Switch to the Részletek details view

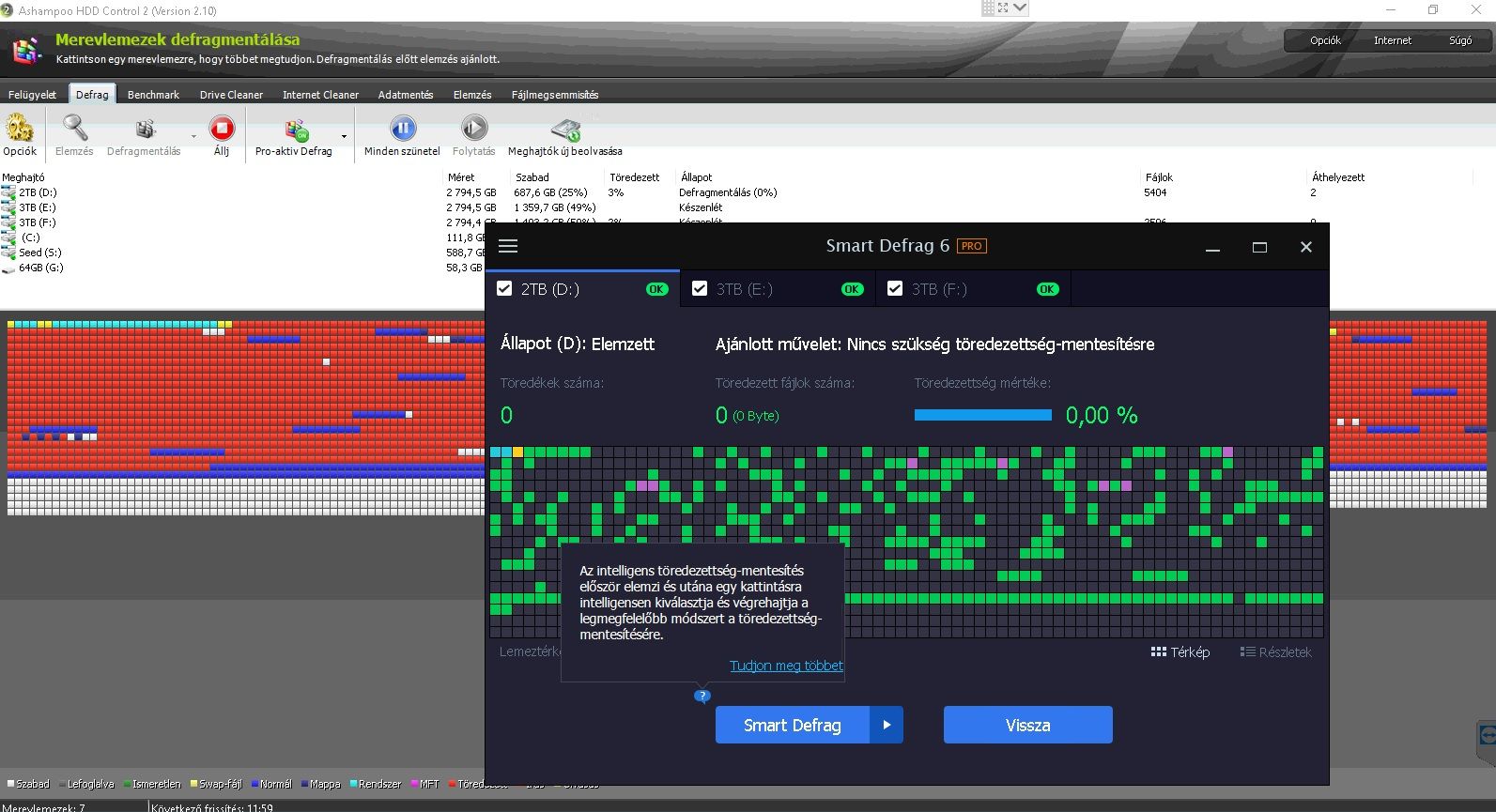[1275, 651]
